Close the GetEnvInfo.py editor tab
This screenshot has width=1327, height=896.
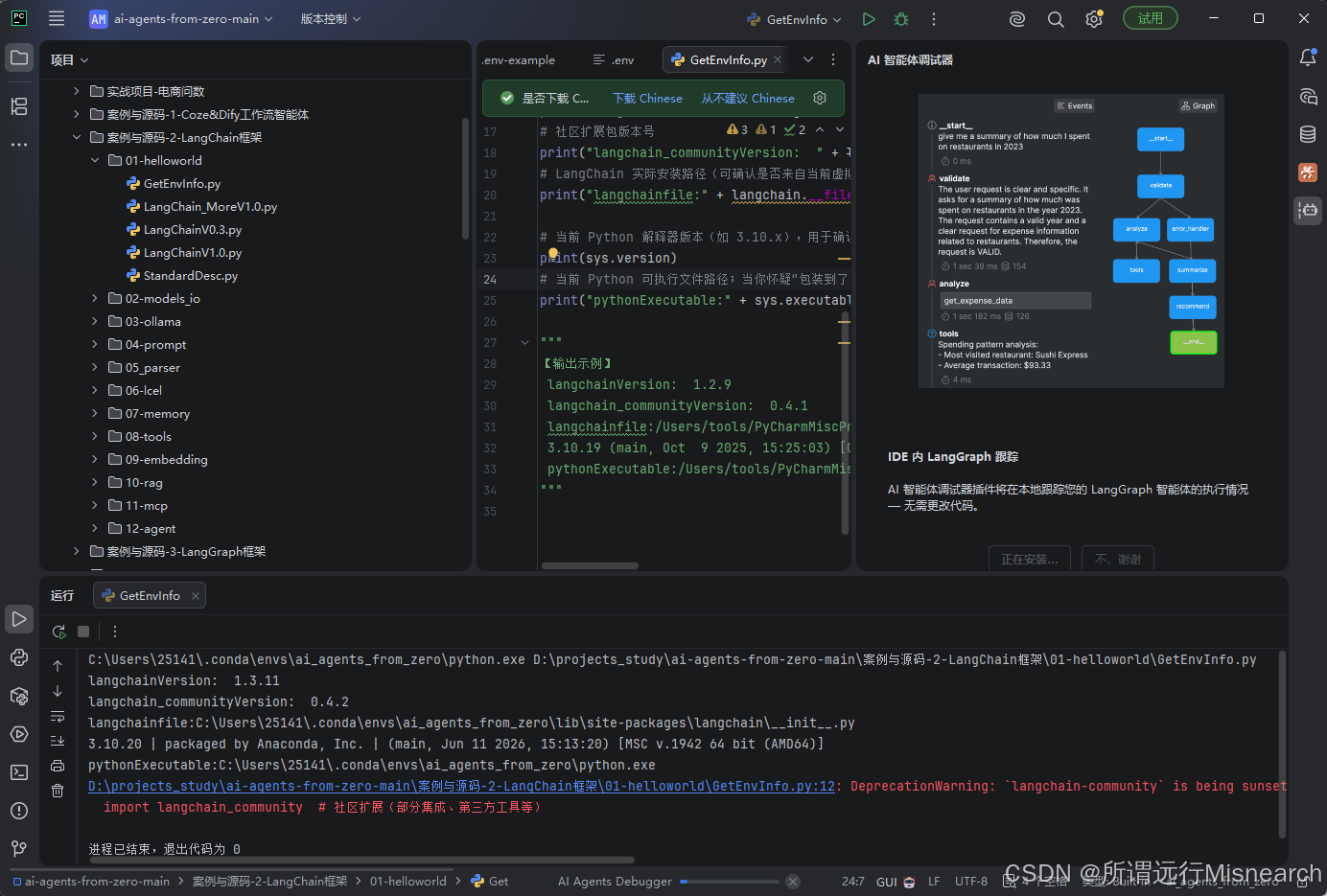778,59
